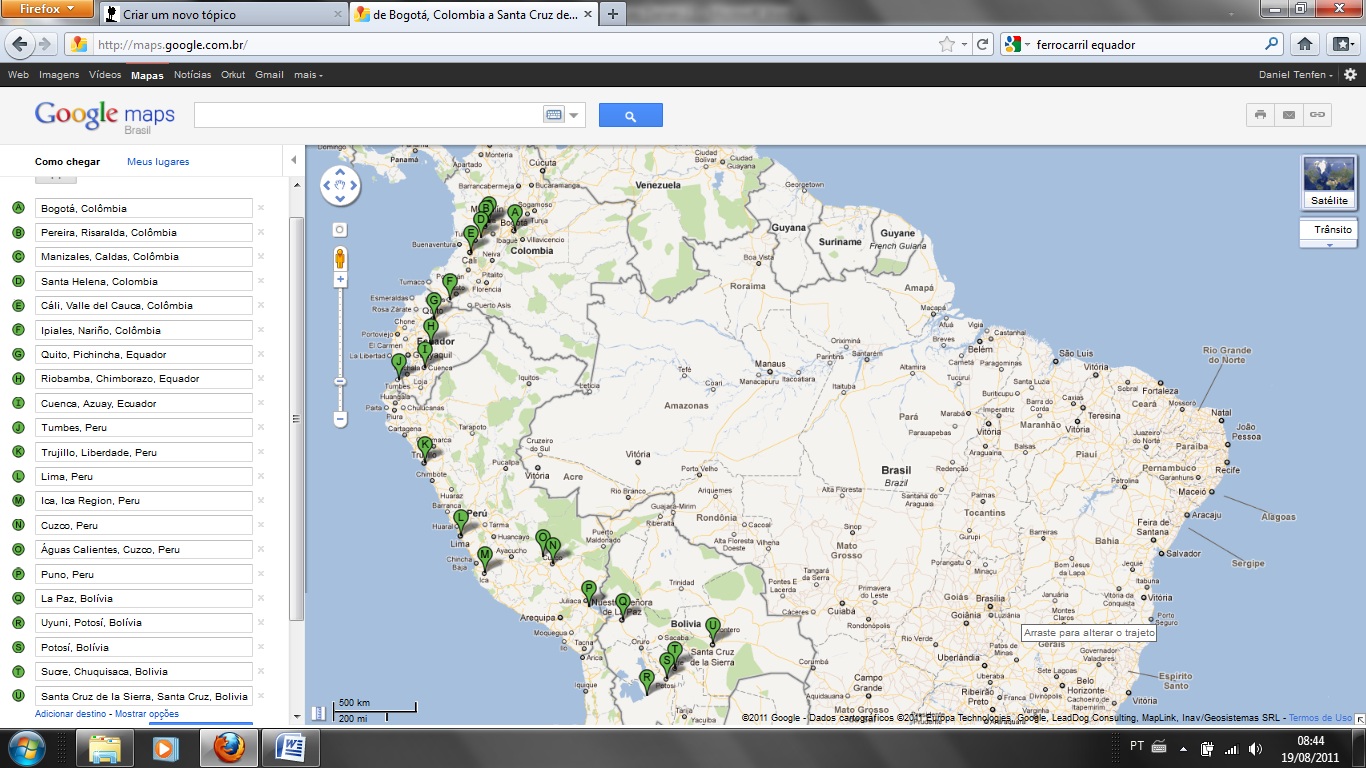Remove Lima, Peru destination with its X
The width and height of the screenshot is (1366, 768).
(261, 476)
